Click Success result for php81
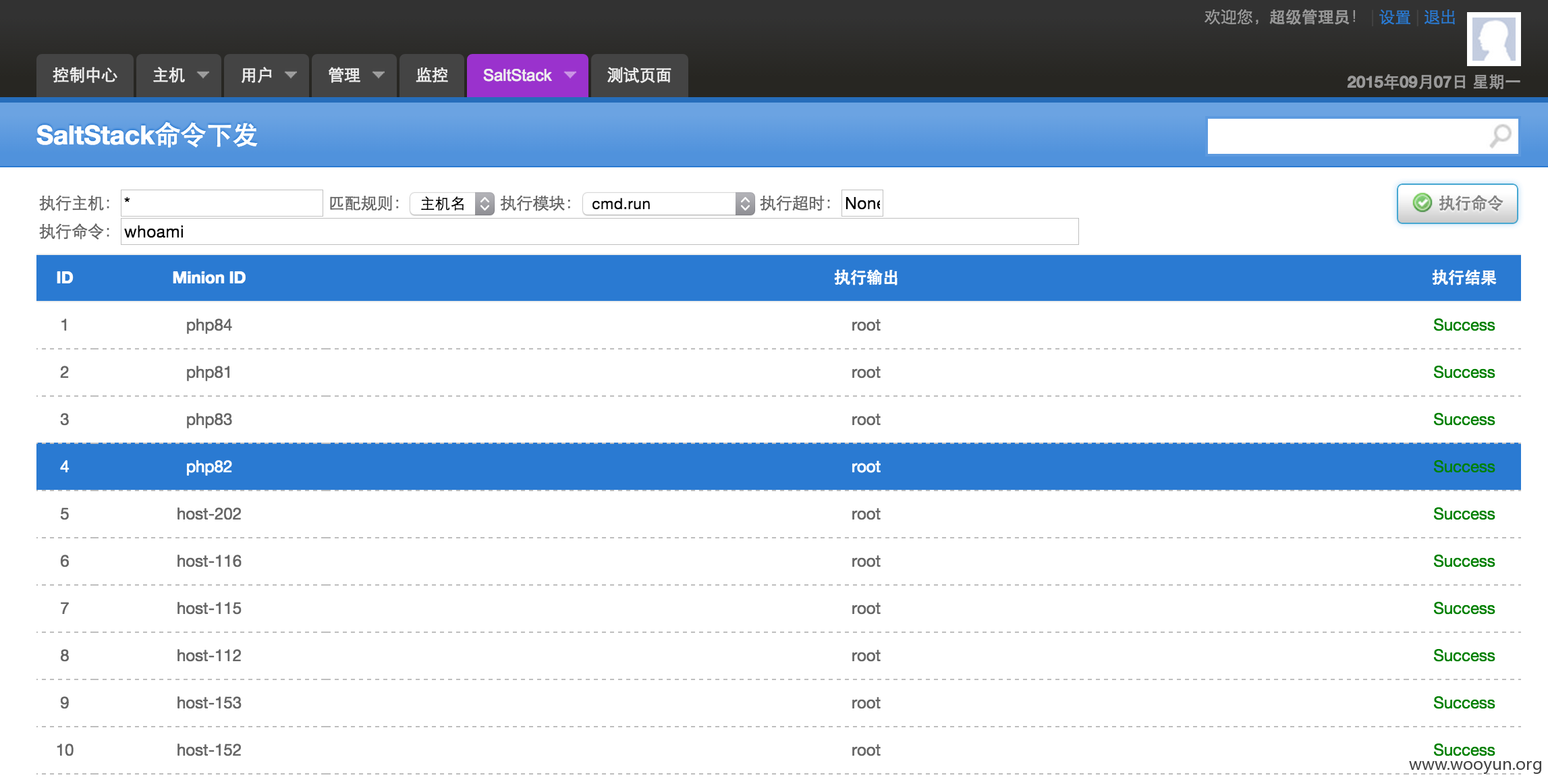 (x=1464, y=372)
